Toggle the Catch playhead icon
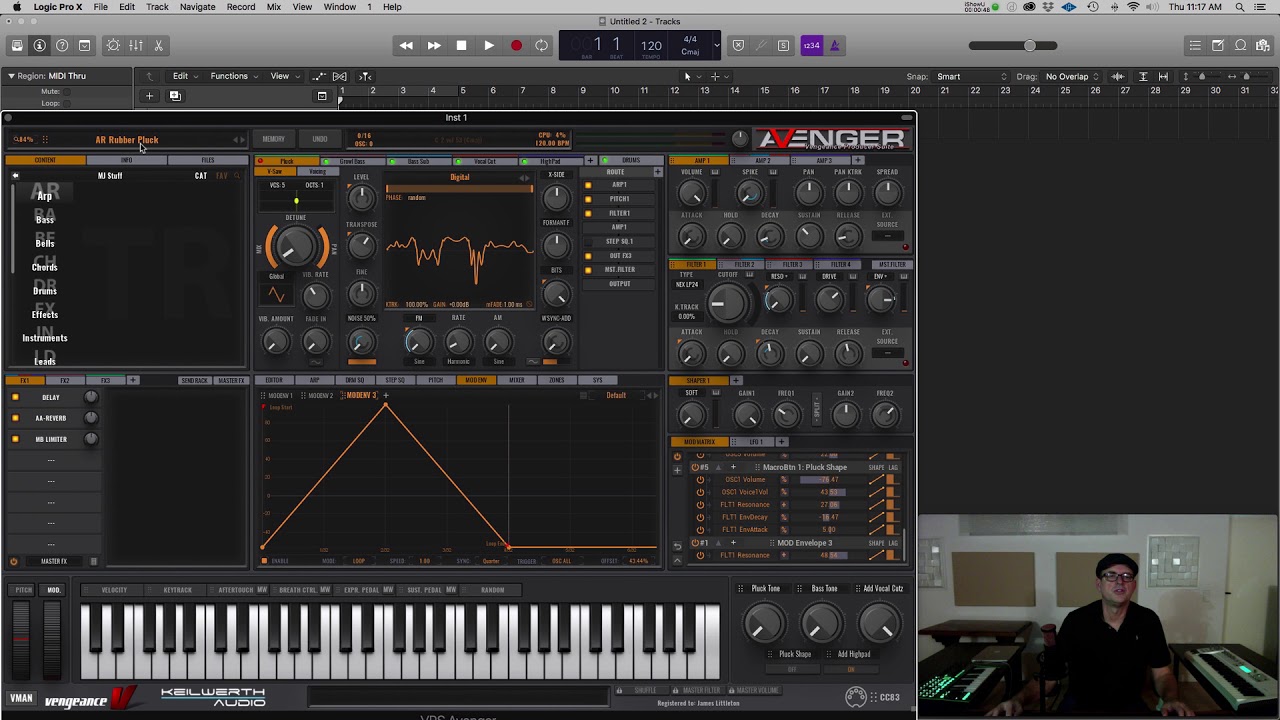Viewport: 1280px width, 720px height. [365, 76]
